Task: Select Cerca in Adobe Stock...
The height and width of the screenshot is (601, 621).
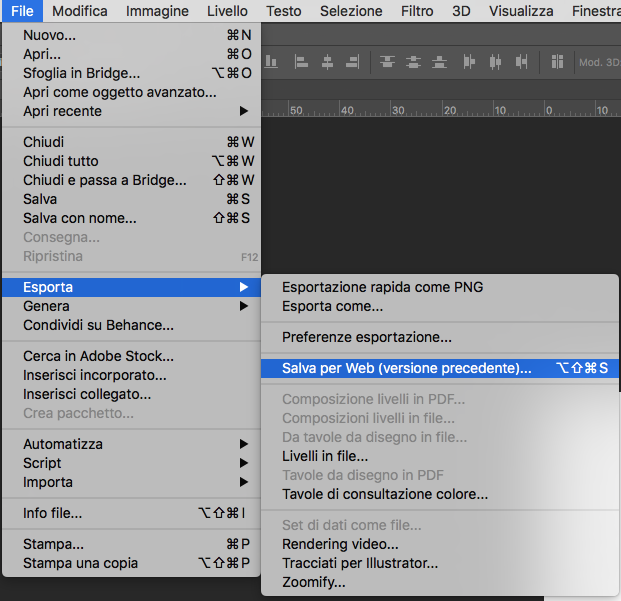Action: coord(131,356)
